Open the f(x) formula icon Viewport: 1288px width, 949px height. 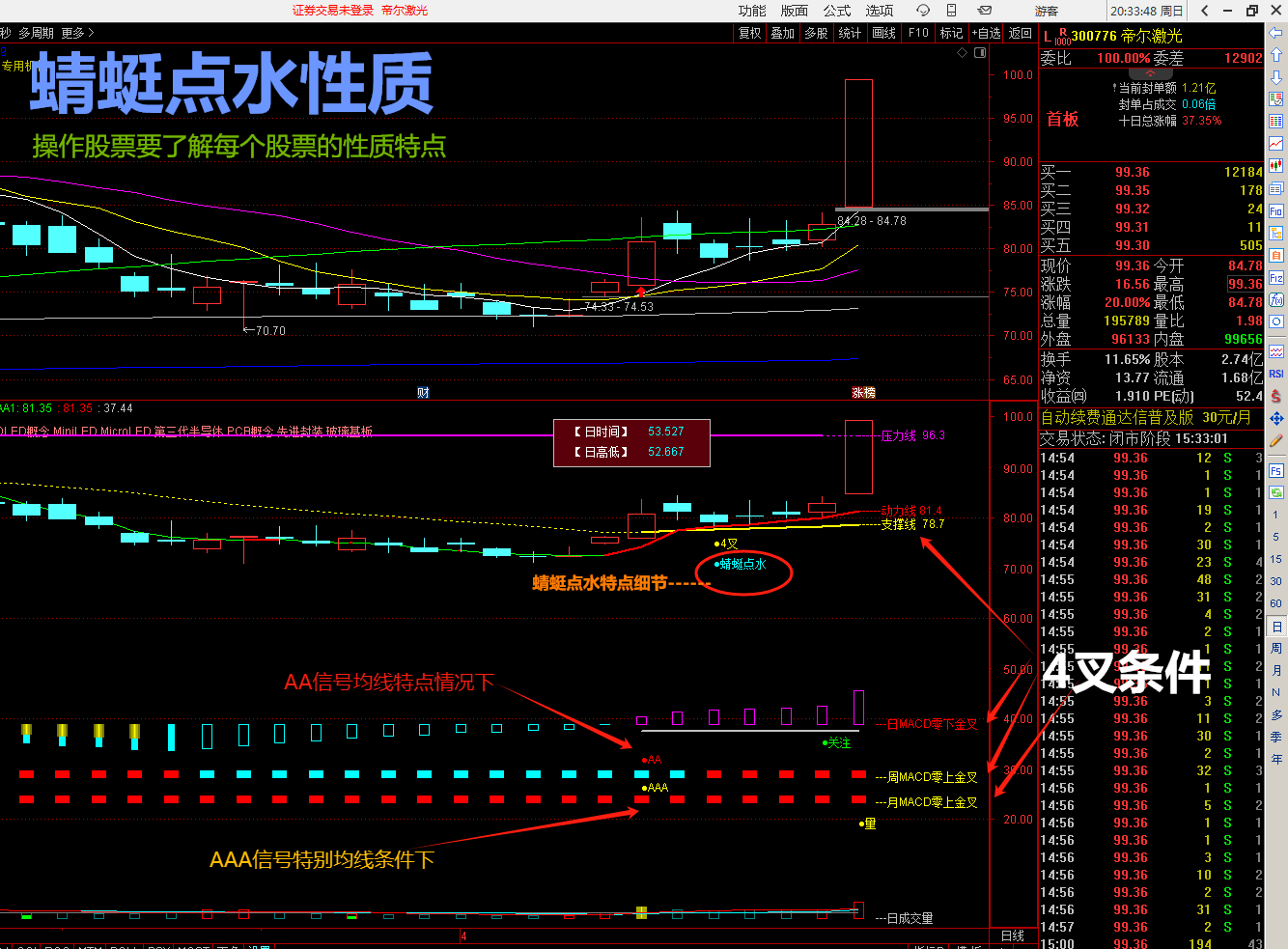pos(1276,299)
